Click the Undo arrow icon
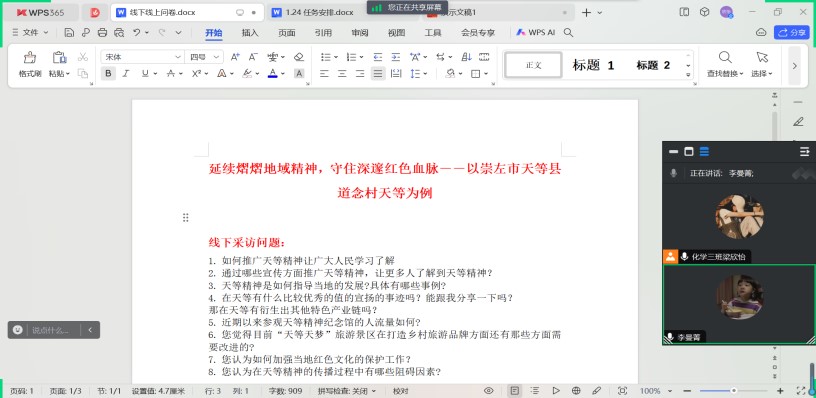The height and width of the screenshot is (398, 816). [136, 32]
